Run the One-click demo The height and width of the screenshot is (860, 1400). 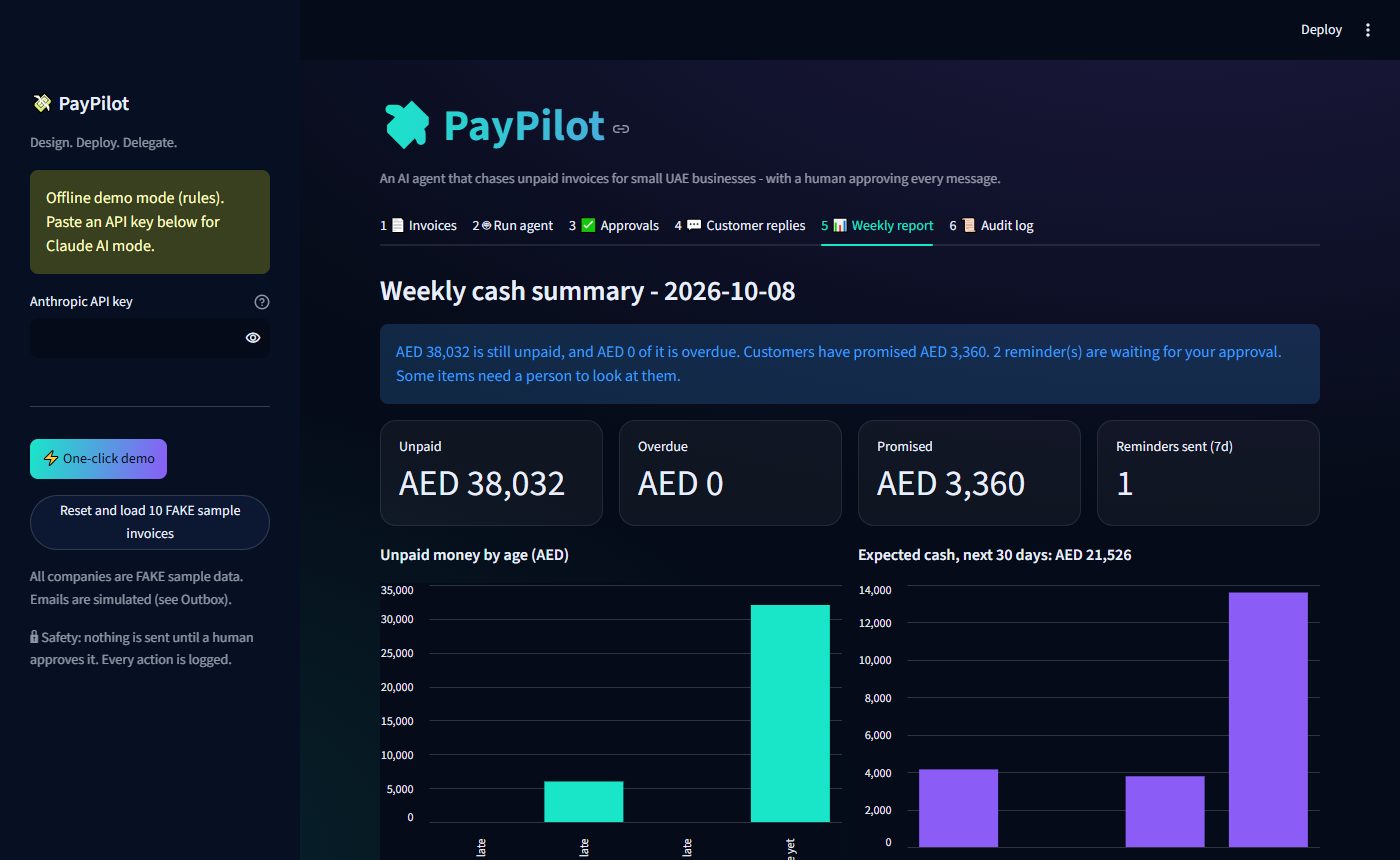(98, 459)
